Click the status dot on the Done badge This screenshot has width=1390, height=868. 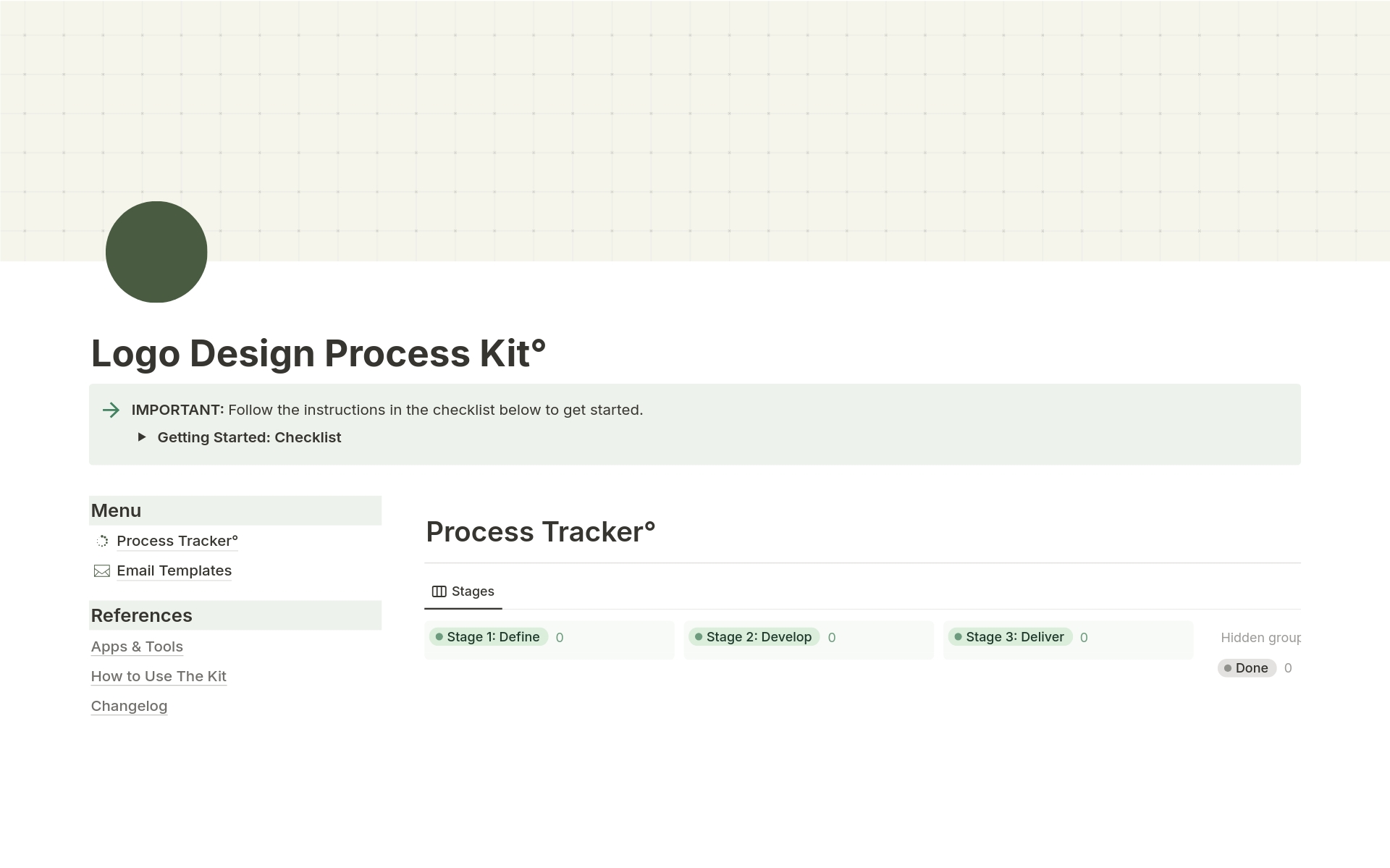[1229, 667]
